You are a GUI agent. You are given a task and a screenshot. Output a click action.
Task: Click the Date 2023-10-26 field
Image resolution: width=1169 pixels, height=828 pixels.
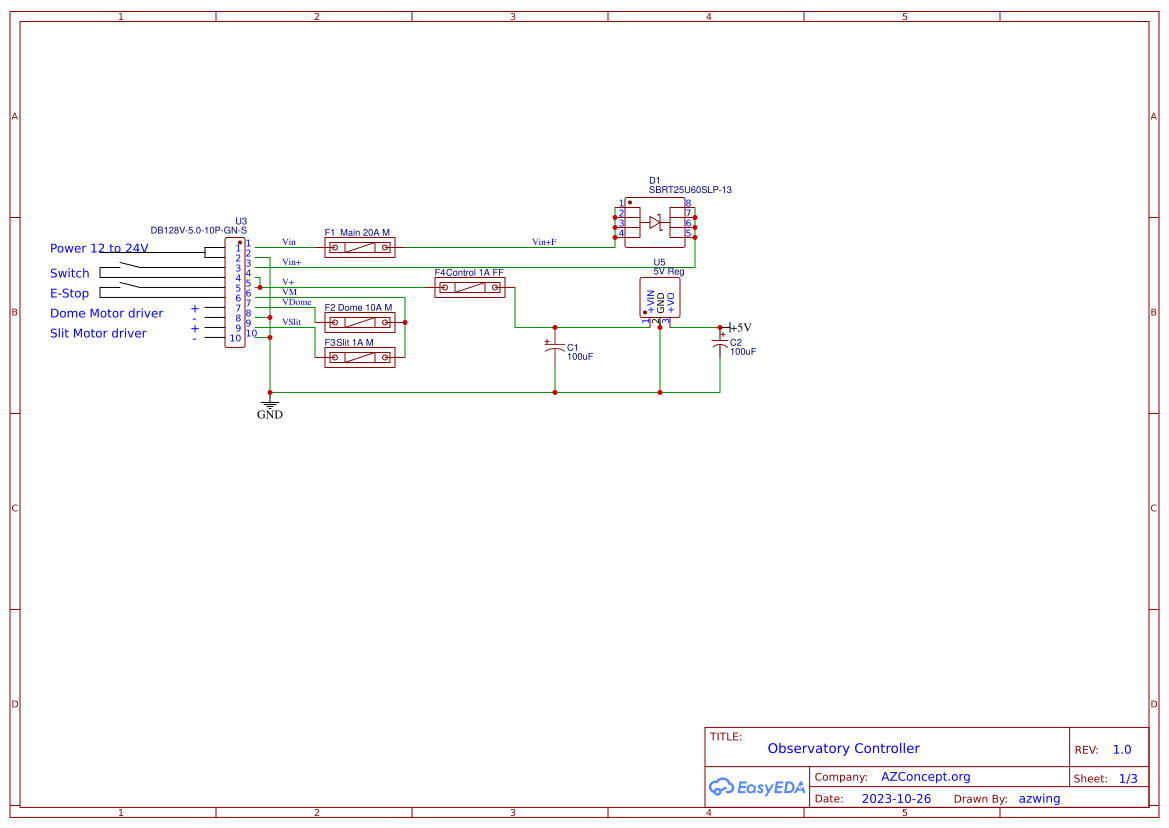896,798
